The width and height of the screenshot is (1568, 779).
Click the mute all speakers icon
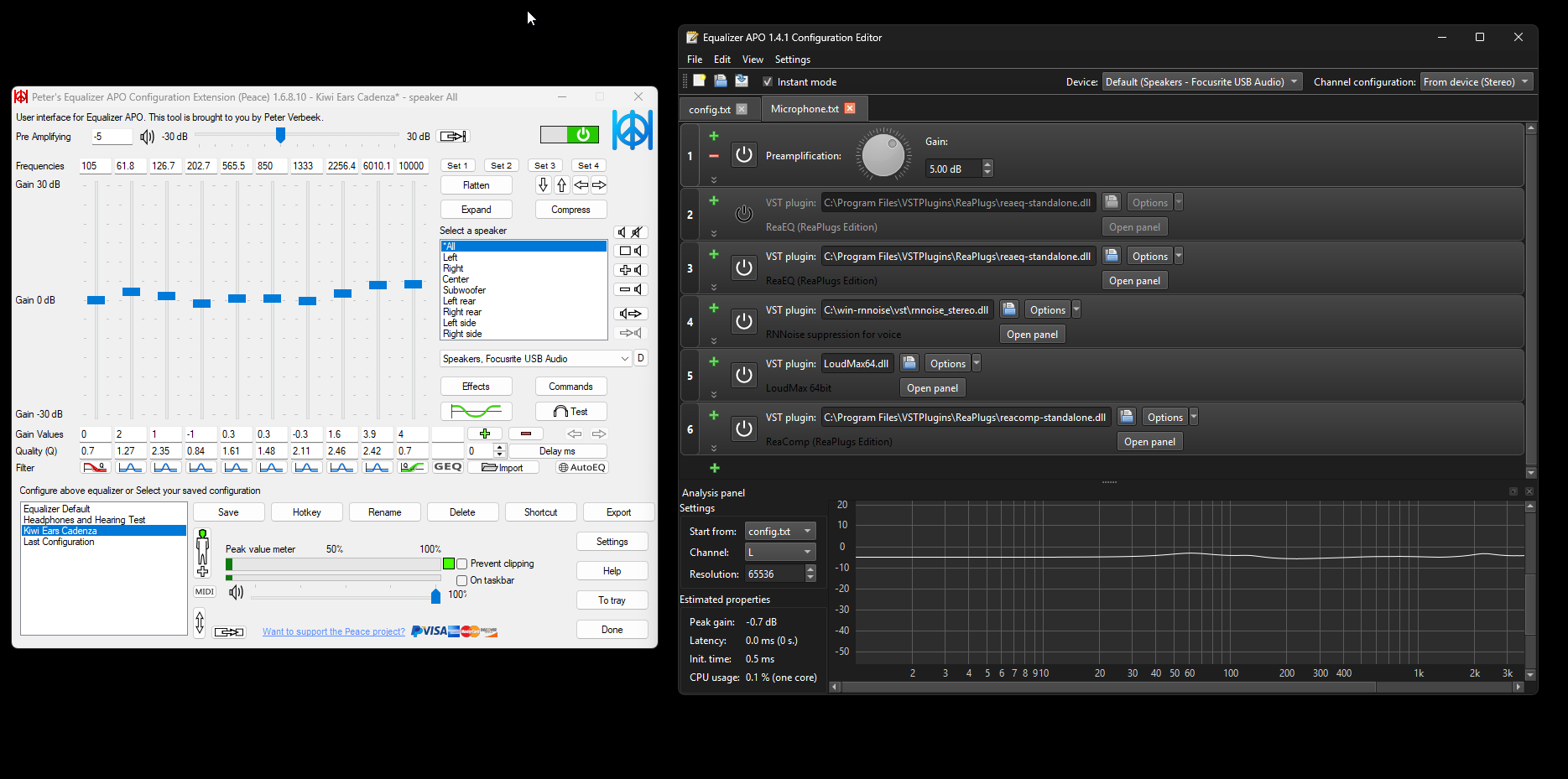coord(630,232)
